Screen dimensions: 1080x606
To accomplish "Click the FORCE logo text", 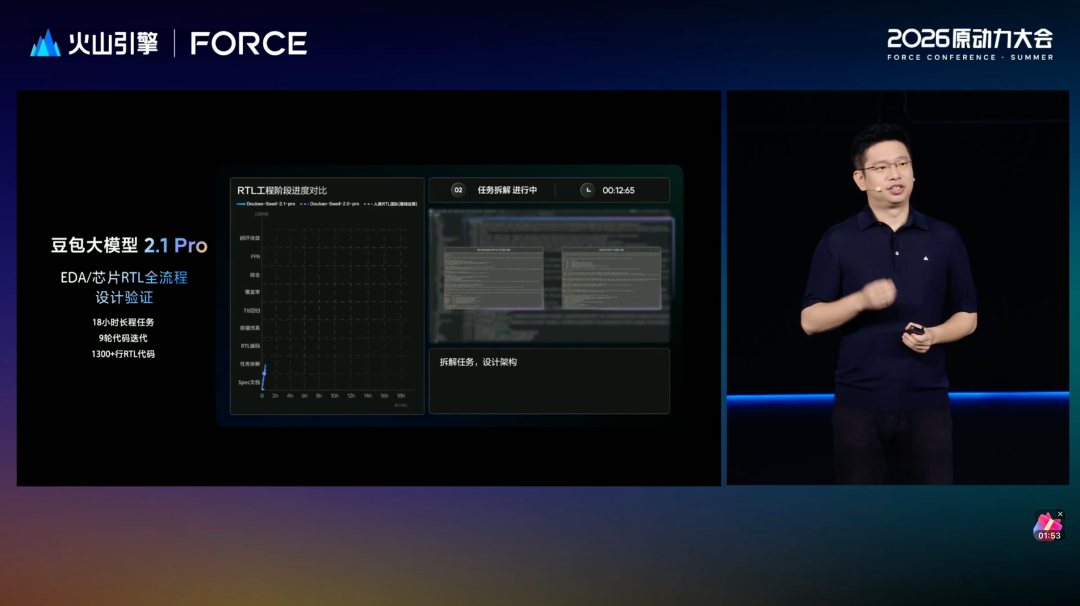I will click(249, 43).
